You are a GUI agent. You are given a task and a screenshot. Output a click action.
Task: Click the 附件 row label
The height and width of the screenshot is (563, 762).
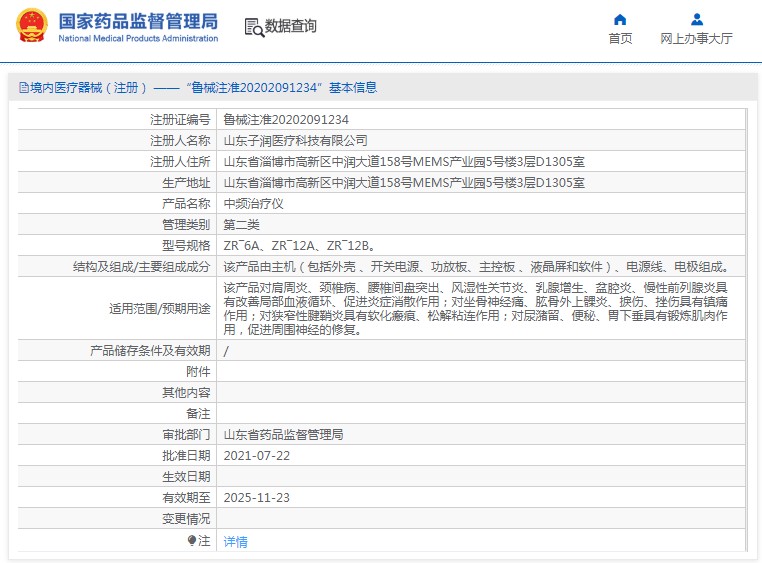click(198, 372)
